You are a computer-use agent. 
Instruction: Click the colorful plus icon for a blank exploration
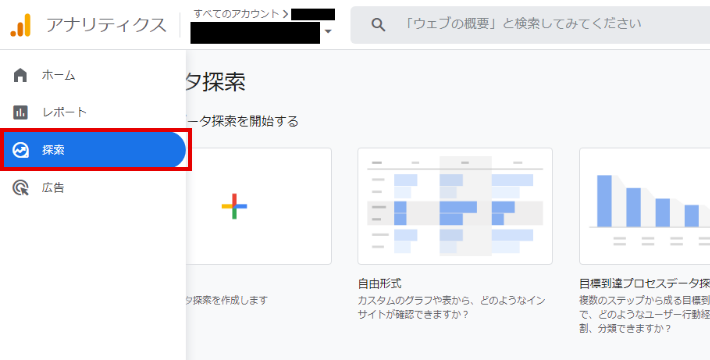(x=234, y=206)
